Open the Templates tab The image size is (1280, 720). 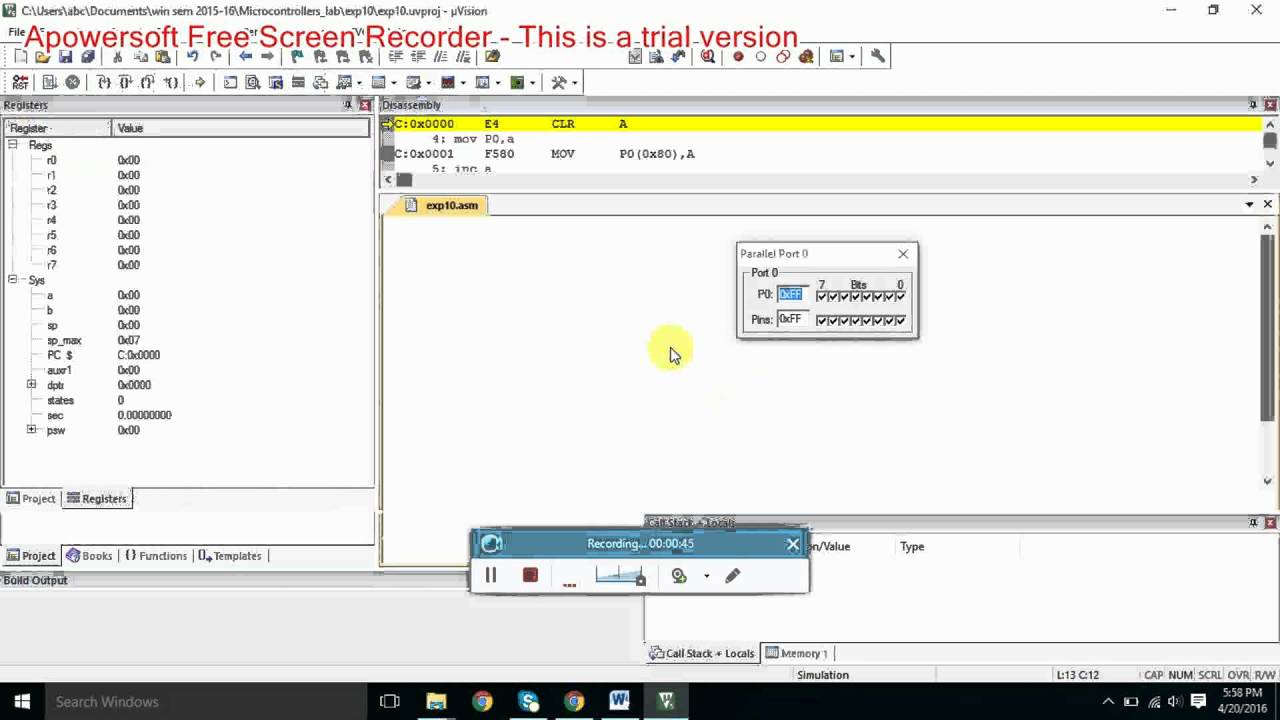click(230, 556)
